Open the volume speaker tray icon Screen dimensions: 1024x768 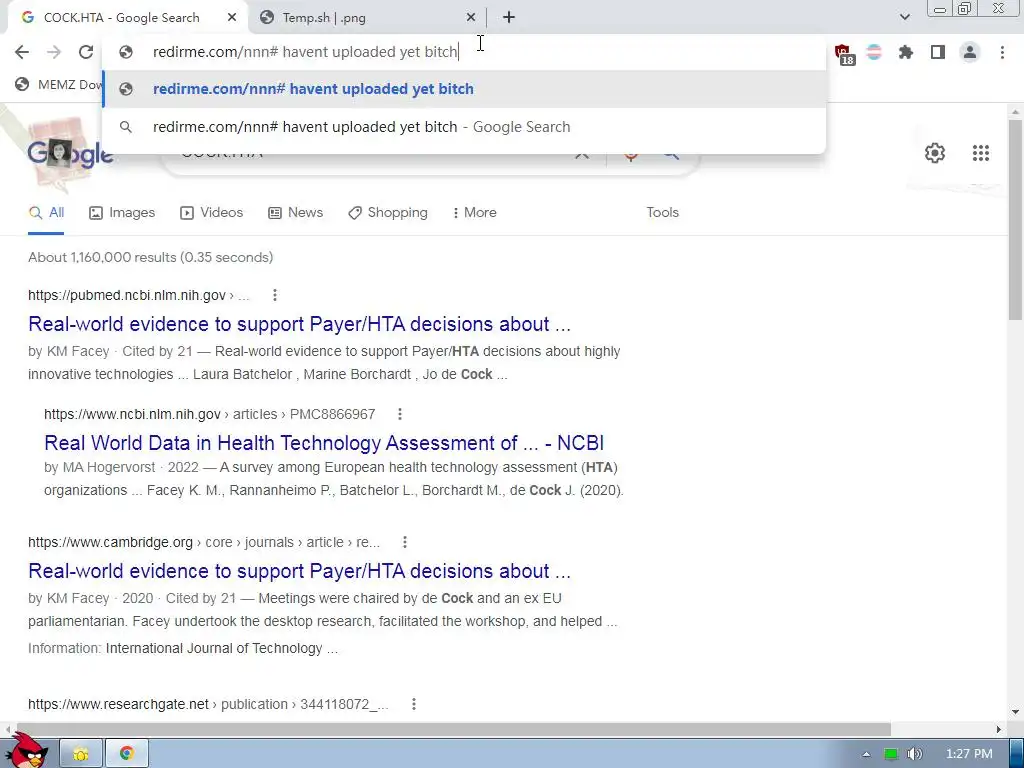[x=914, y=754]
